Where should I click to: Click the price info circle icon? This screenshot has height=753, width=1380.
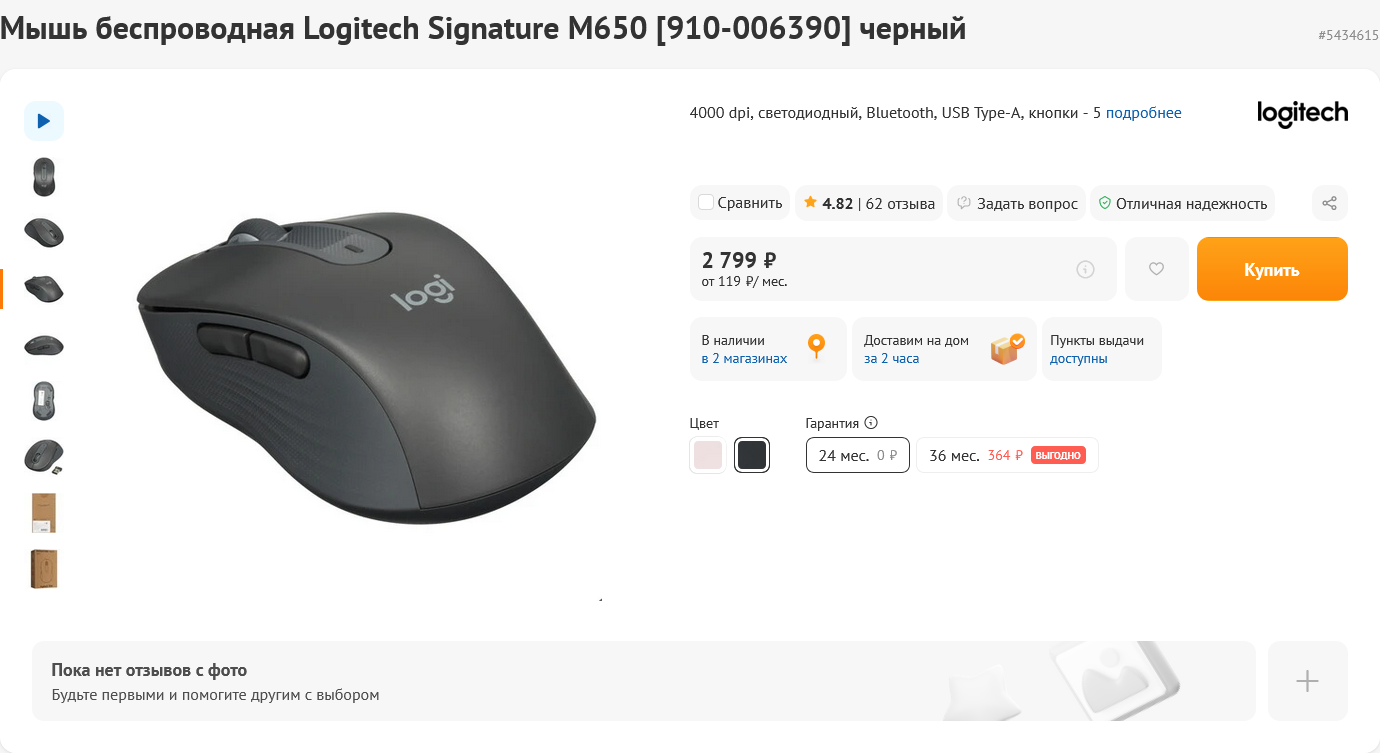(1086, 269)
